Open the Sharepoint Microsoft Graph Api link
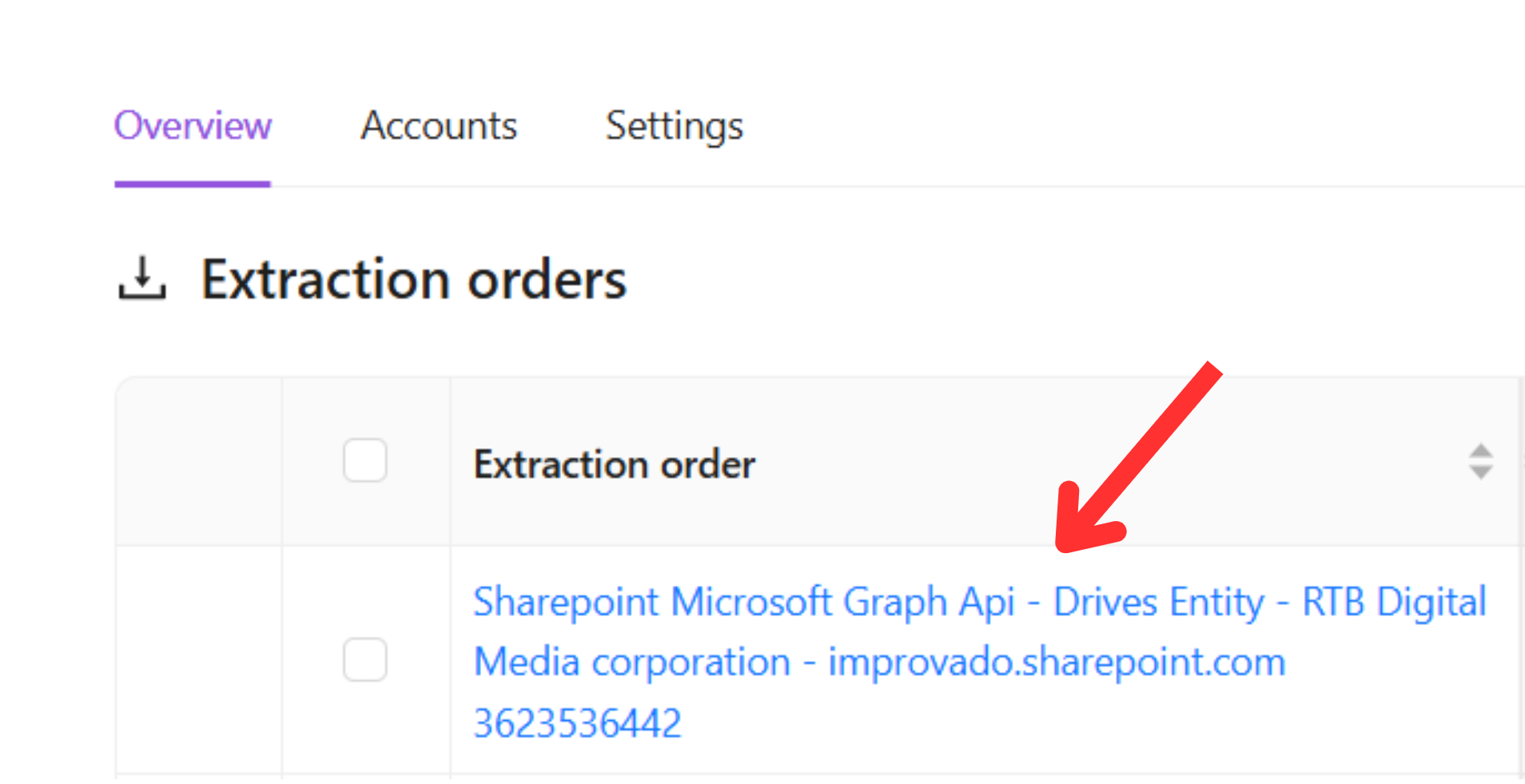Viewport: 1525px width, 784px height. [743, 602]
